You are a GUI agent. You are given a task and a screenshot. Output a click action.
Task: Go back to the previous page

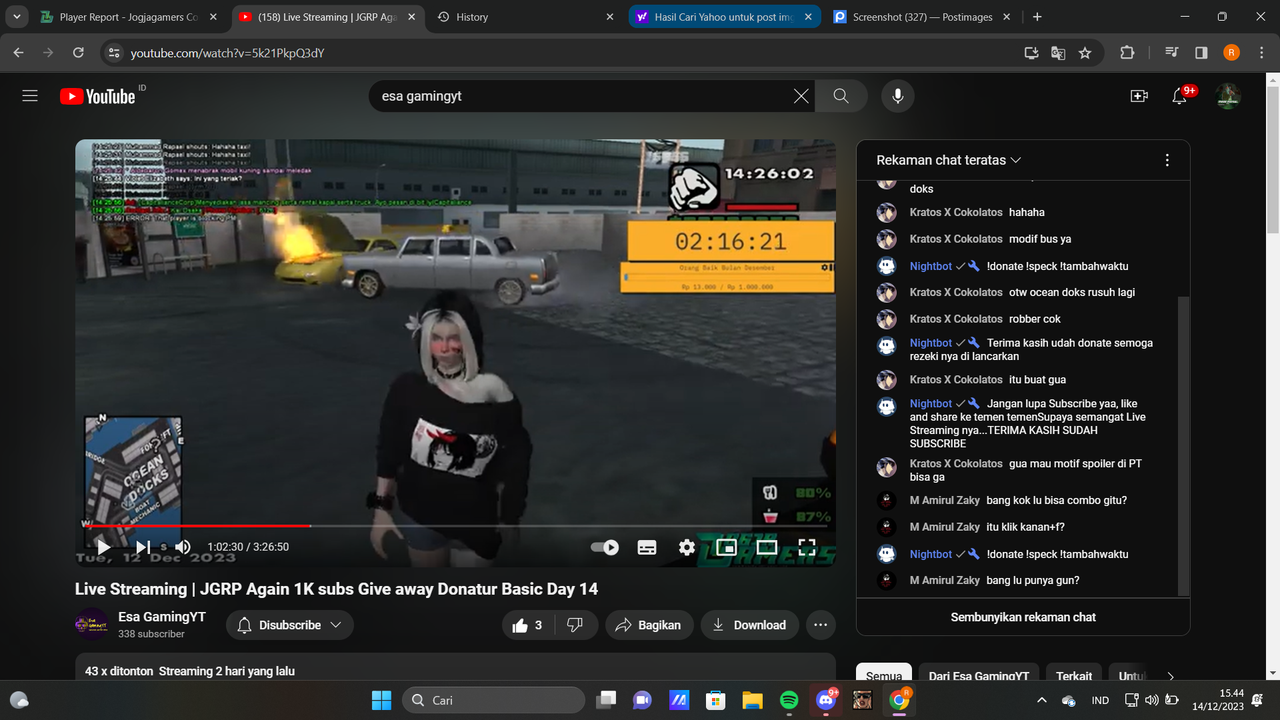pos(18,53)
